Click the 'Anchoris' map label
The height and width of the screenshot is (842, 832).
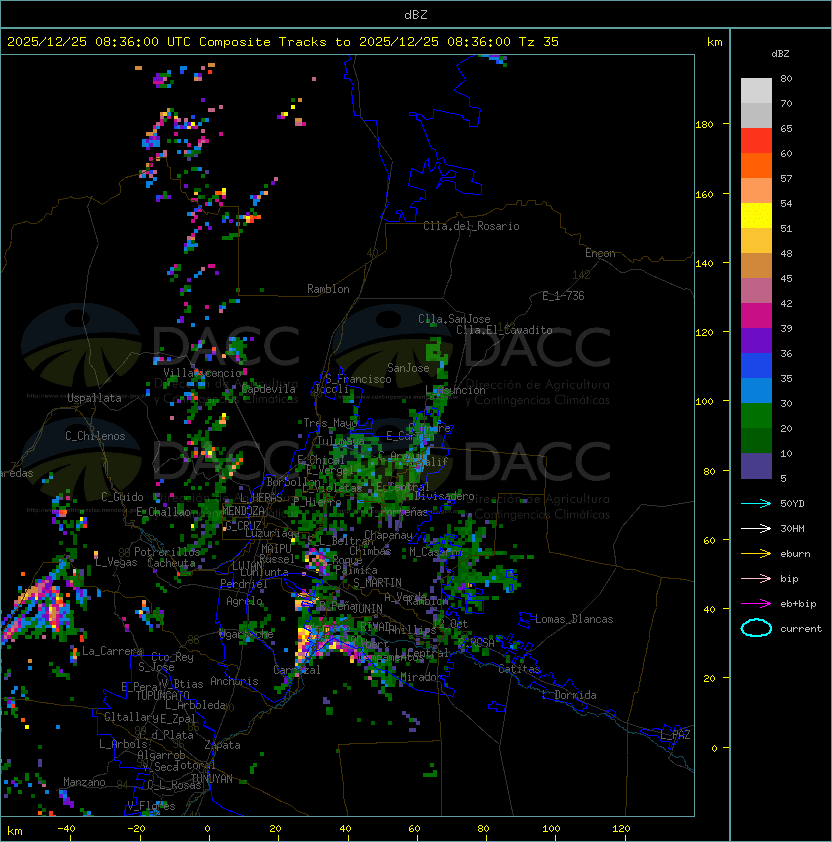tap(234, 681)
